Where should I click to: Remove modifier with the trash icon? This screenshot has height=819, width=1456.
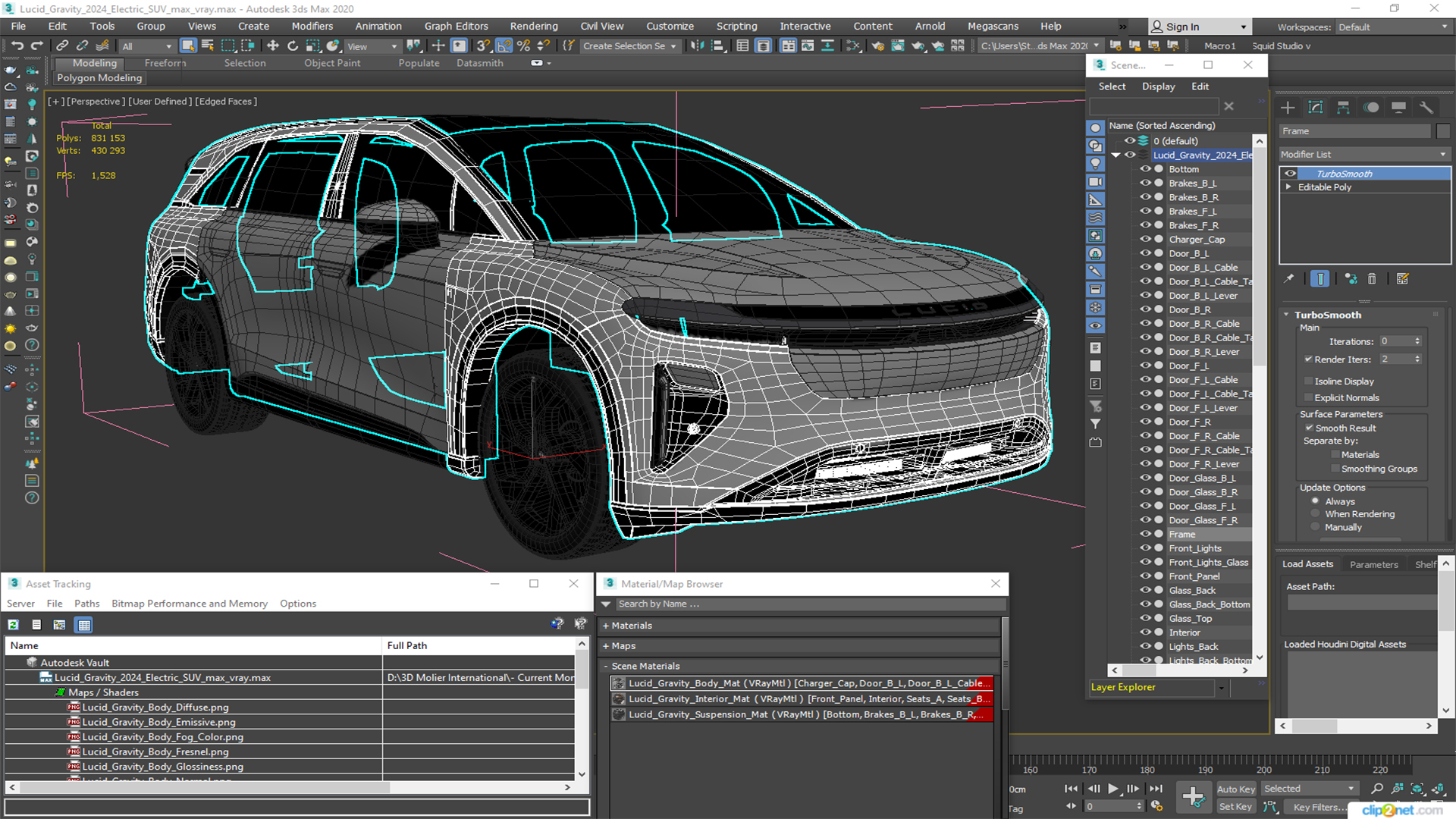(1372, 279)
